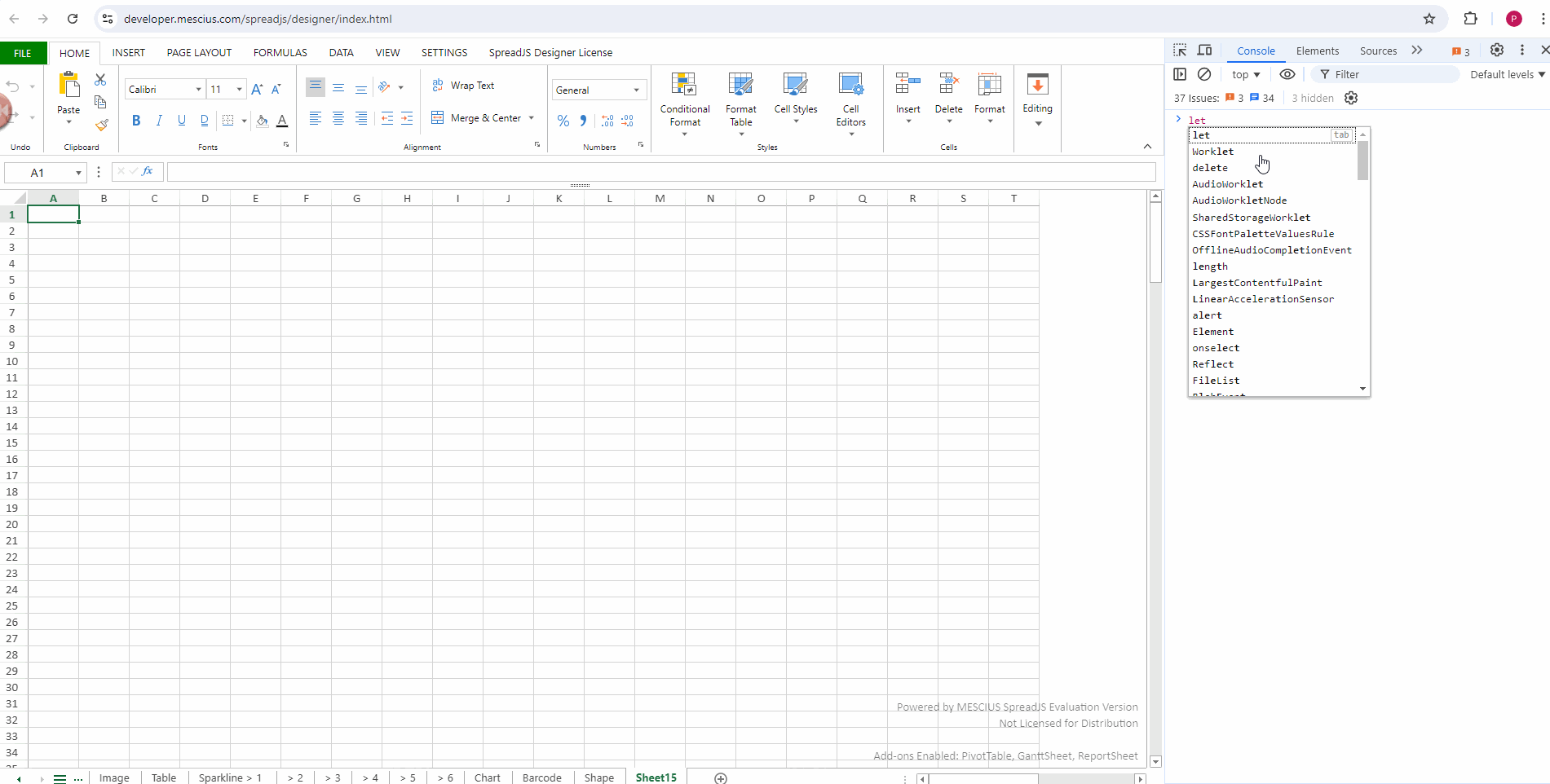The image size is (1550, 784).
Task: Click the Copy icon in Clipboard
Action: coord(100,102)
